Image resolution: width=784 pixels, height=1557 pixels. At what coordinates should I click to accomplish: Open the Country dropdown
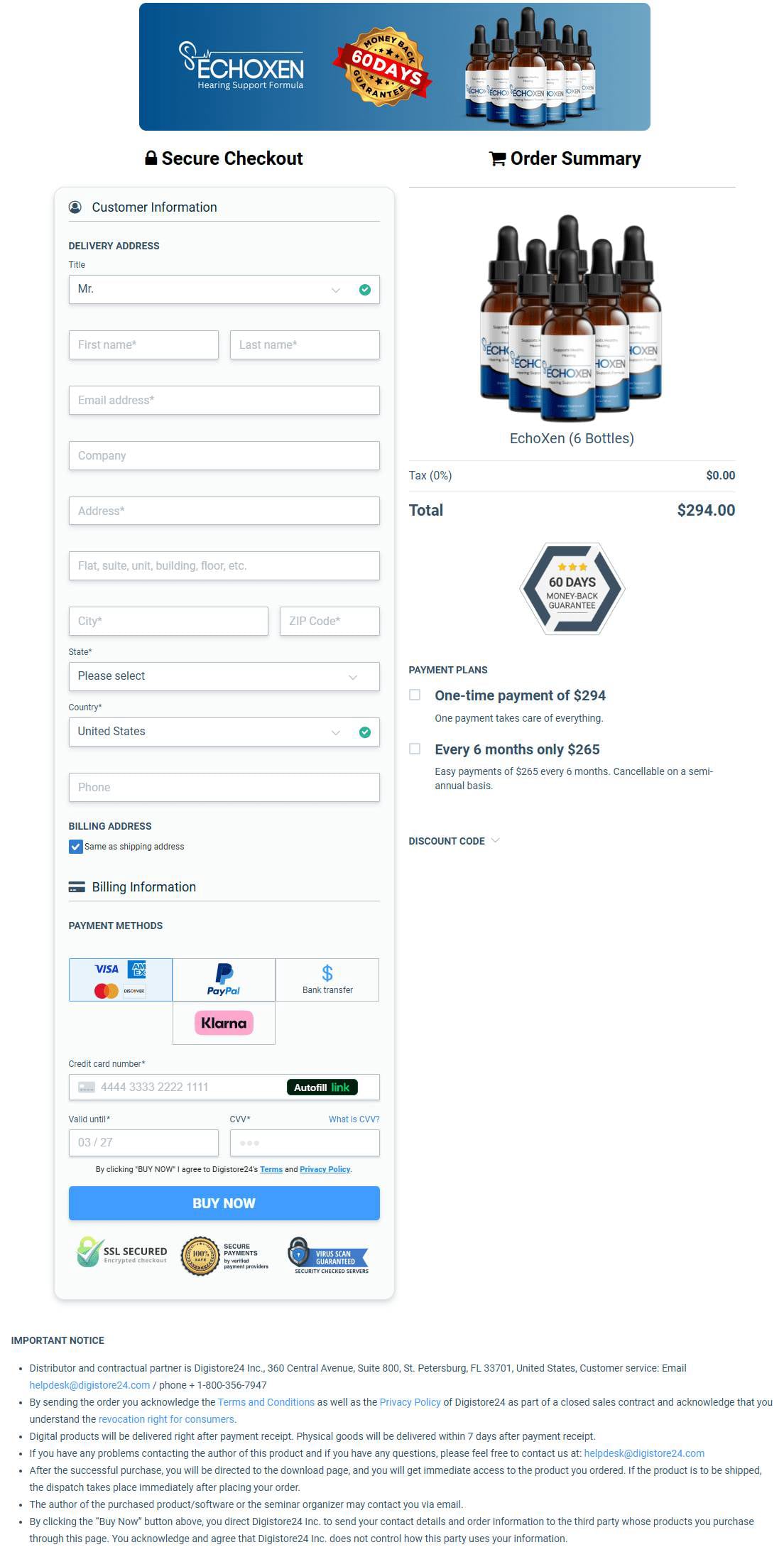coord(224,732)
